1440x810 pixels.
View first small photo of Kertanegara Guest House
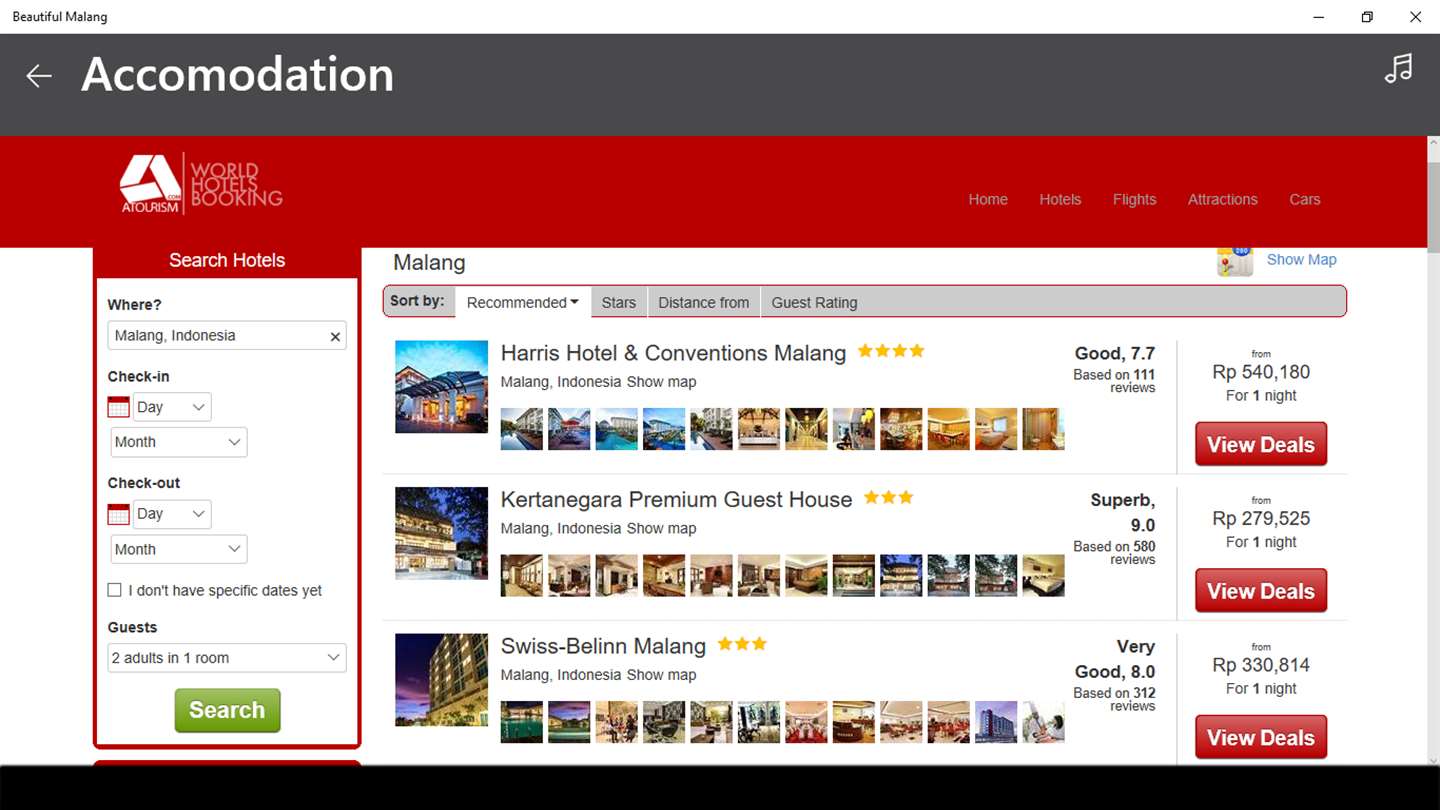tap(522, 576)
